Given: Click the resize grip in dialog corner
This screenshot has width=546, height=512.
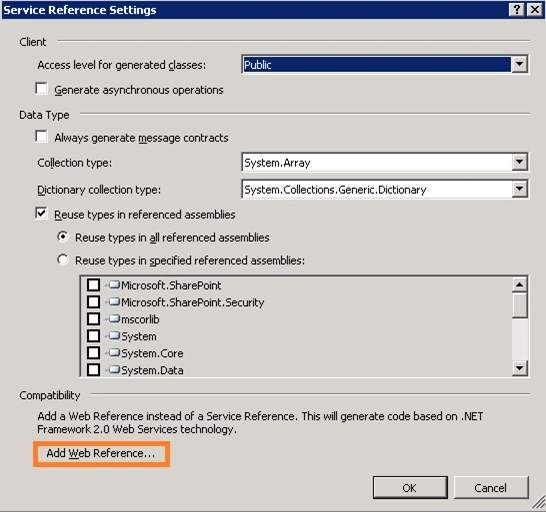Looking at the screenshot, I should [539, 502].
